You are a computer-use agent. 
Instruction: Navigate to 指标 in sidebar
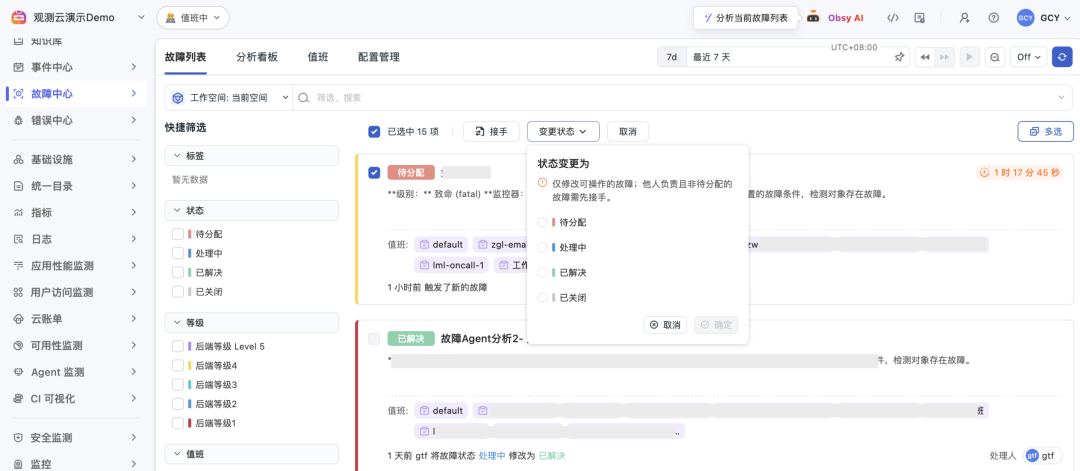pyautogui.click(x=76, y=213)
